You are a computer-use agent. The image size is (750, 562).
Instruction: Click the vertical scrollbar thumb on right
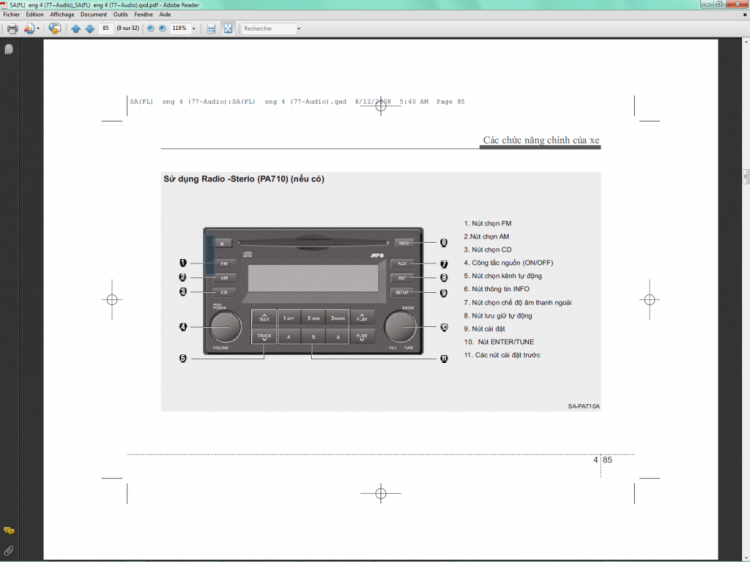click(x=746, y=176)
